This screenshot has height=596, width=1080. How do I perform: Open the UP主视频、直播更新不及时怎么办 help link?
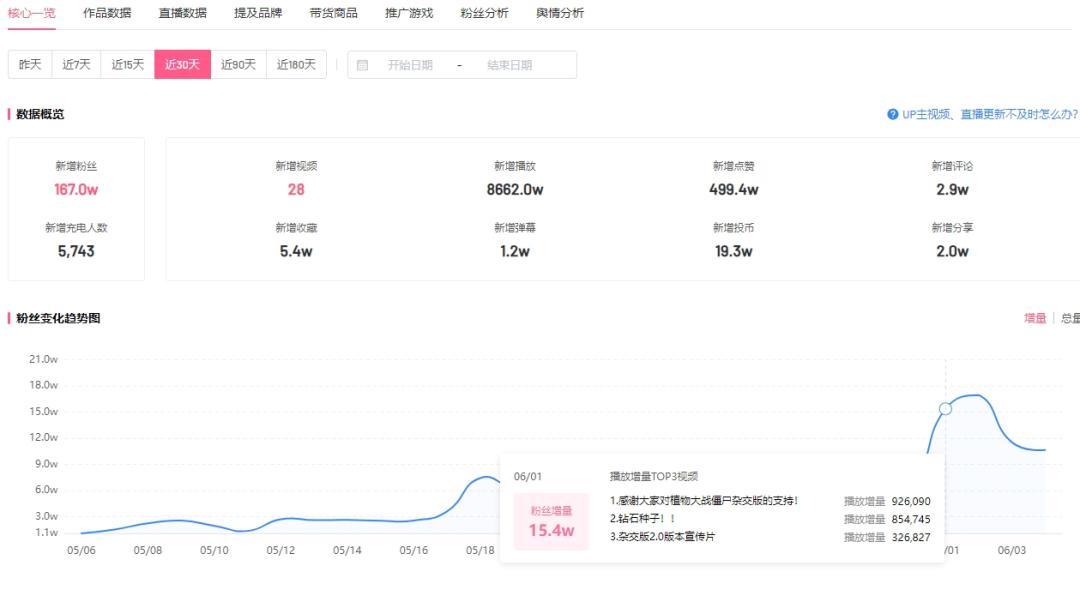(x=990, y=115)
